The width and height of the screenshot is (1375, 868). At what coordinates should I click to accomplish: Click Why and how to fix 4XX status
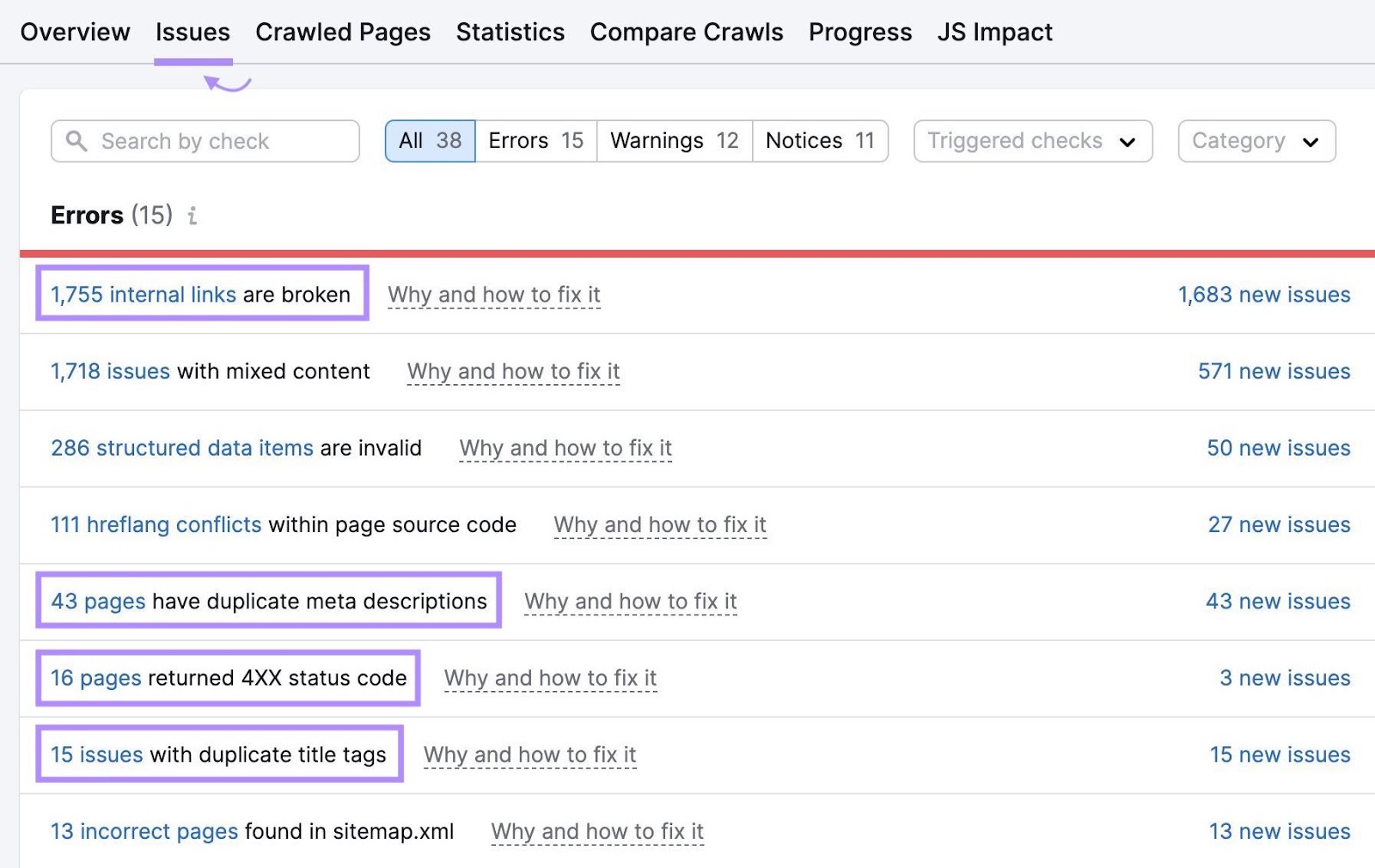(x=551, y=678)
